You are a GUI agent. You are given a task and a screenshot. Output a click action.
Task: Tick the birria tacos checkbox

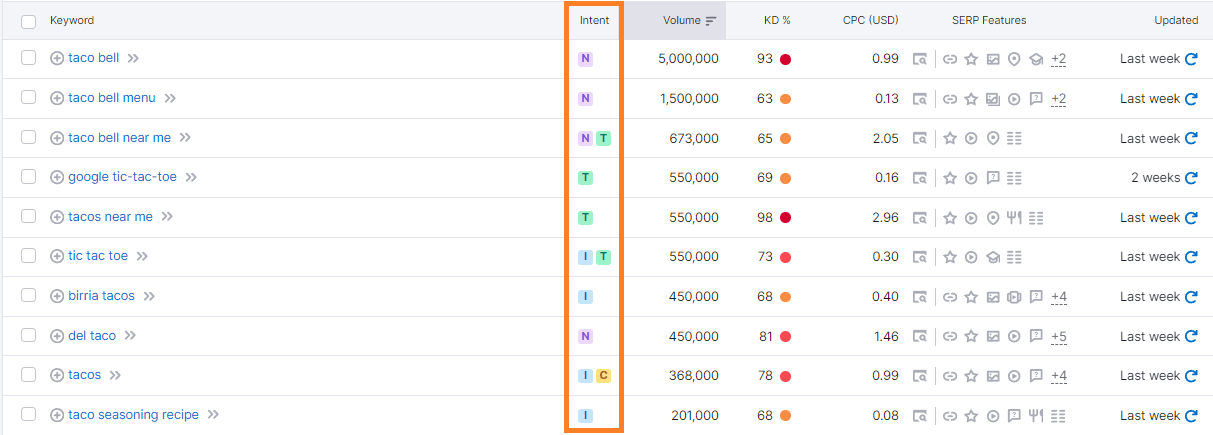pyautogui.click(x=28, y=296)
